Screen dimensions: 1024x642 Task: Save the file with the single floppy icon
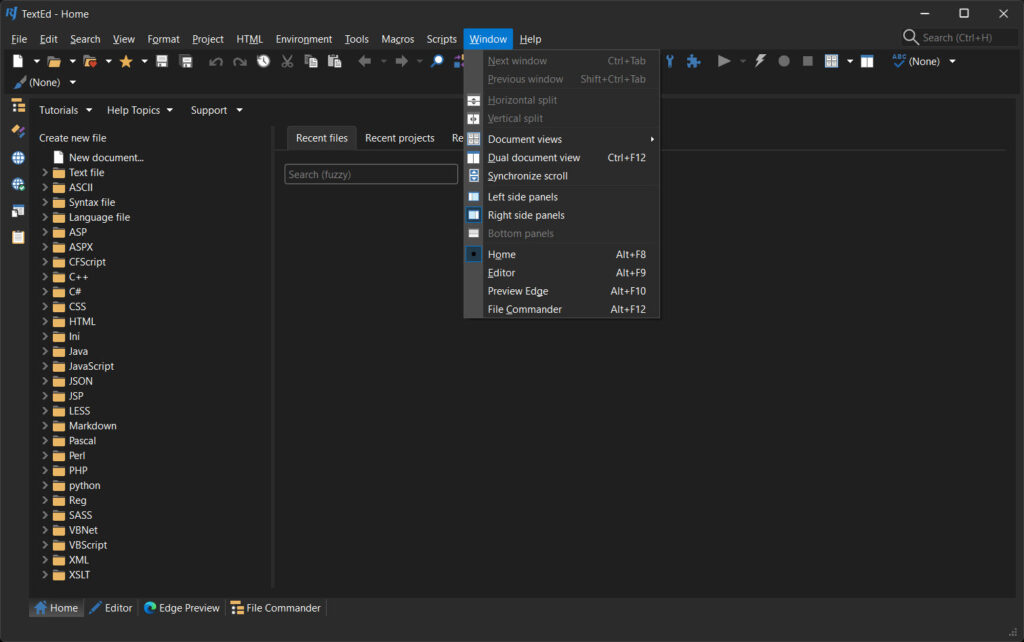coord(161,61)
